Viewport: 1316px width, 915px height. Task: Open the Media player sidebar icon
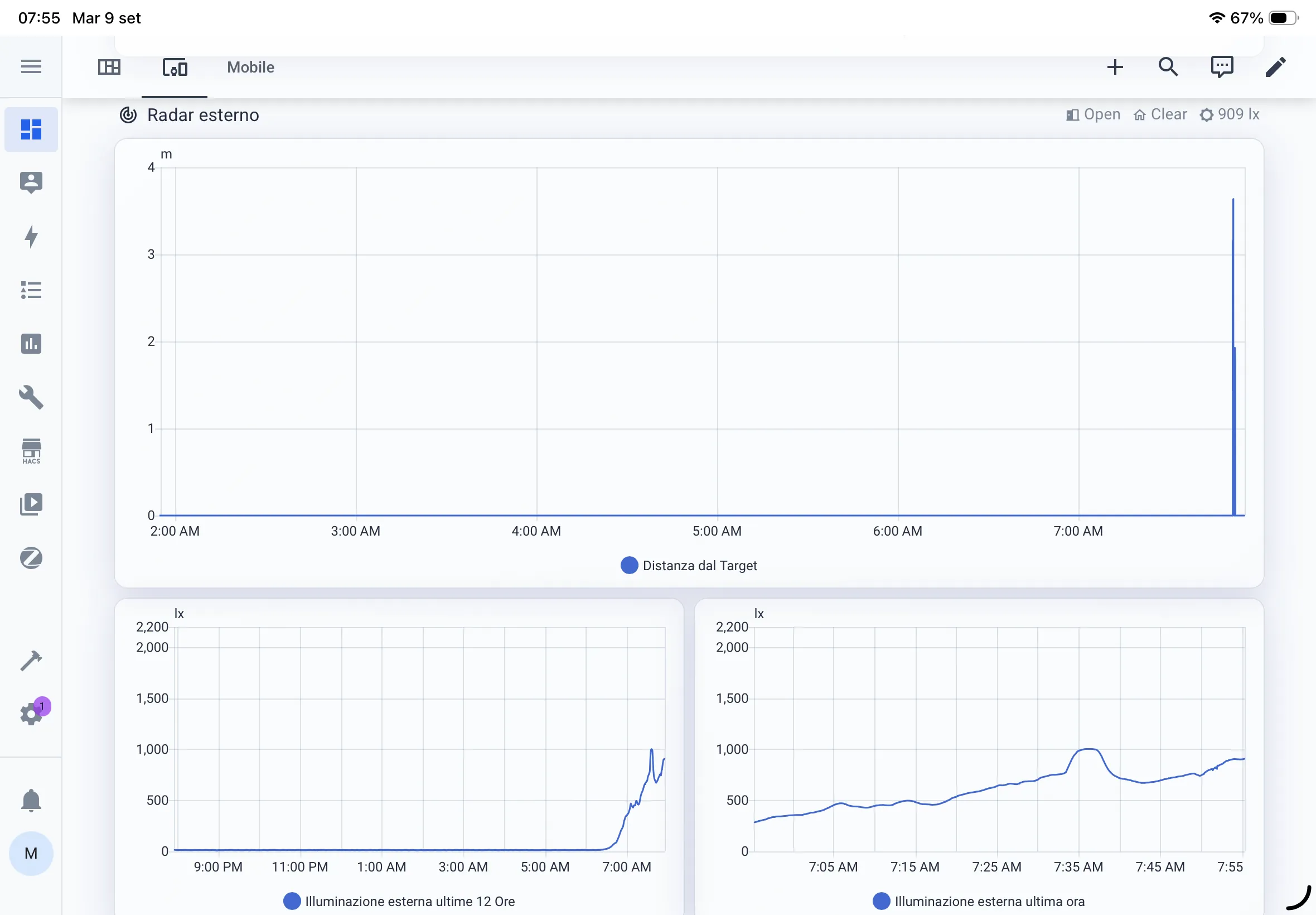tap(31, 504)
